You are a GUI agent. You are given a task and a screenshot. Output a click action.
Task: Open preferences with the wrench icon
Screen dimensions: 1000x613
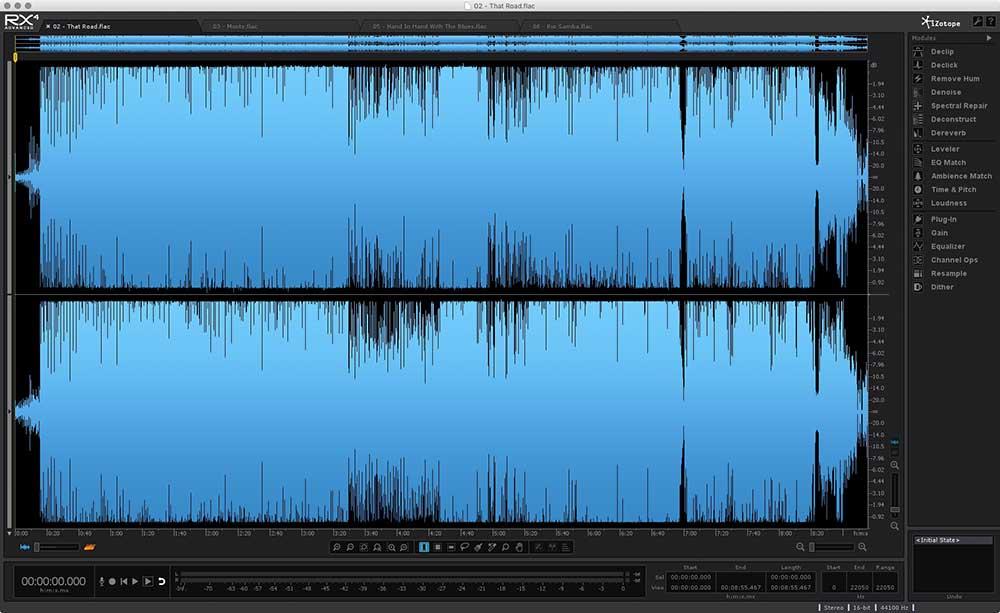click(977, 22)
